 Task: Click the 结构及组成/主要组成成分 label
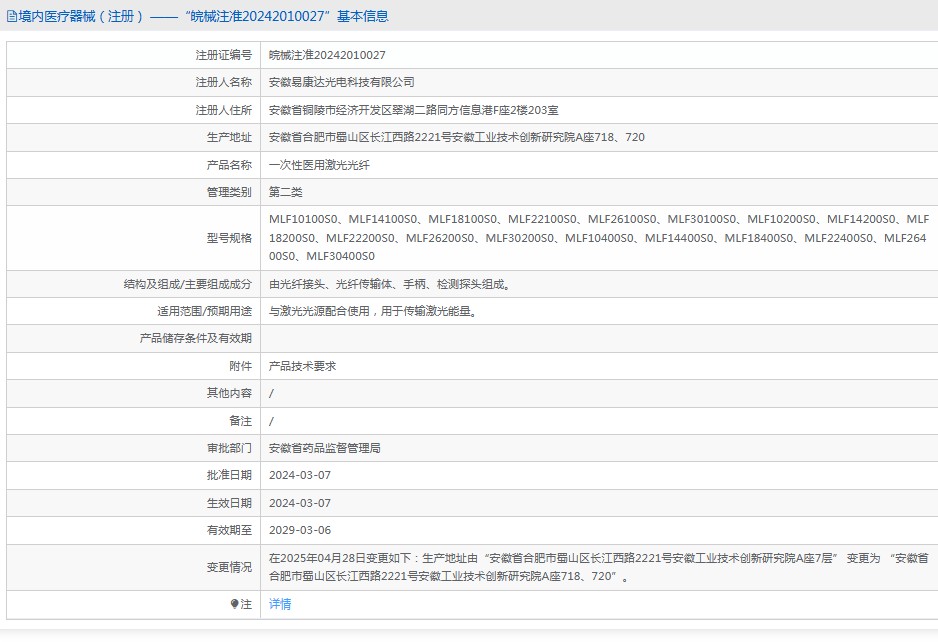pos(188,284)
